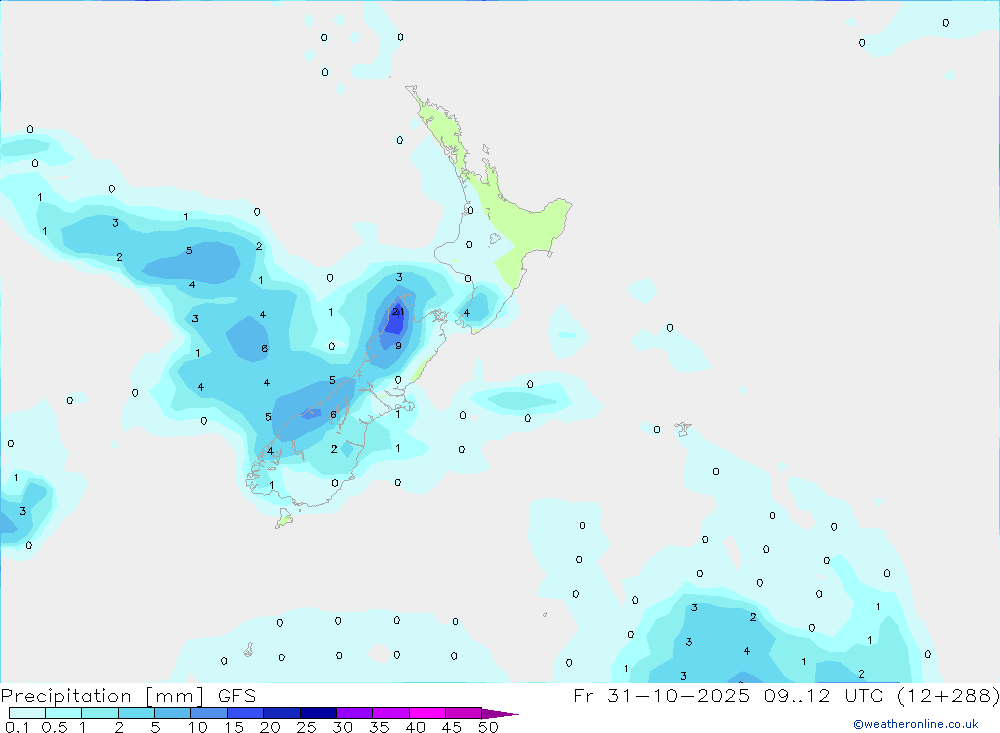Click the '20' legend scale label
Screen dimensions: 1000x733
[x=270, y=727]
